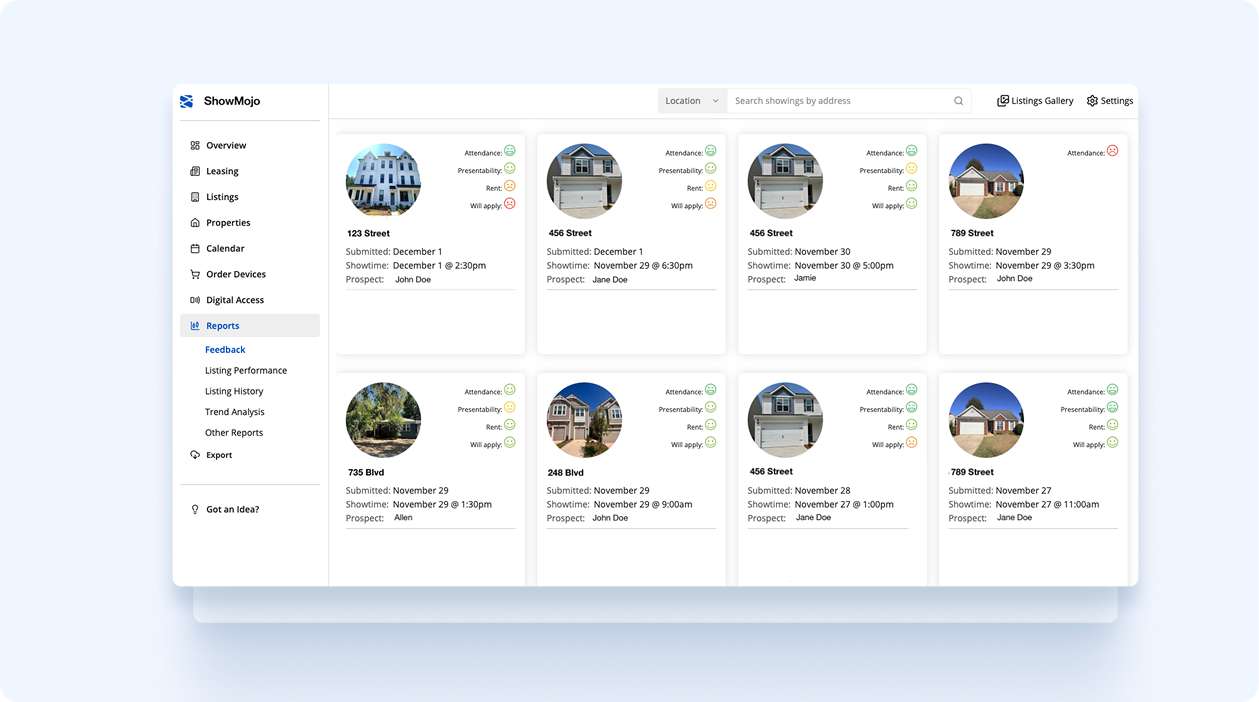This screenshot has width=1259, height=702.
Task: Click the ShowMojo logo icon
Action: [x=186, y=101]
